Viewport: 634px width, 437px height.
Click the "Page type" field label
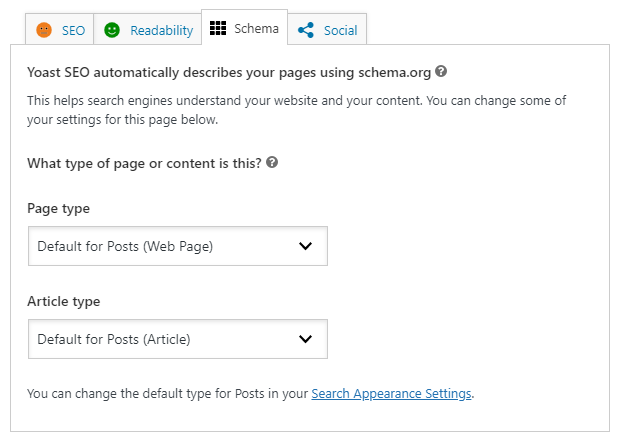(x=59, y=209)
